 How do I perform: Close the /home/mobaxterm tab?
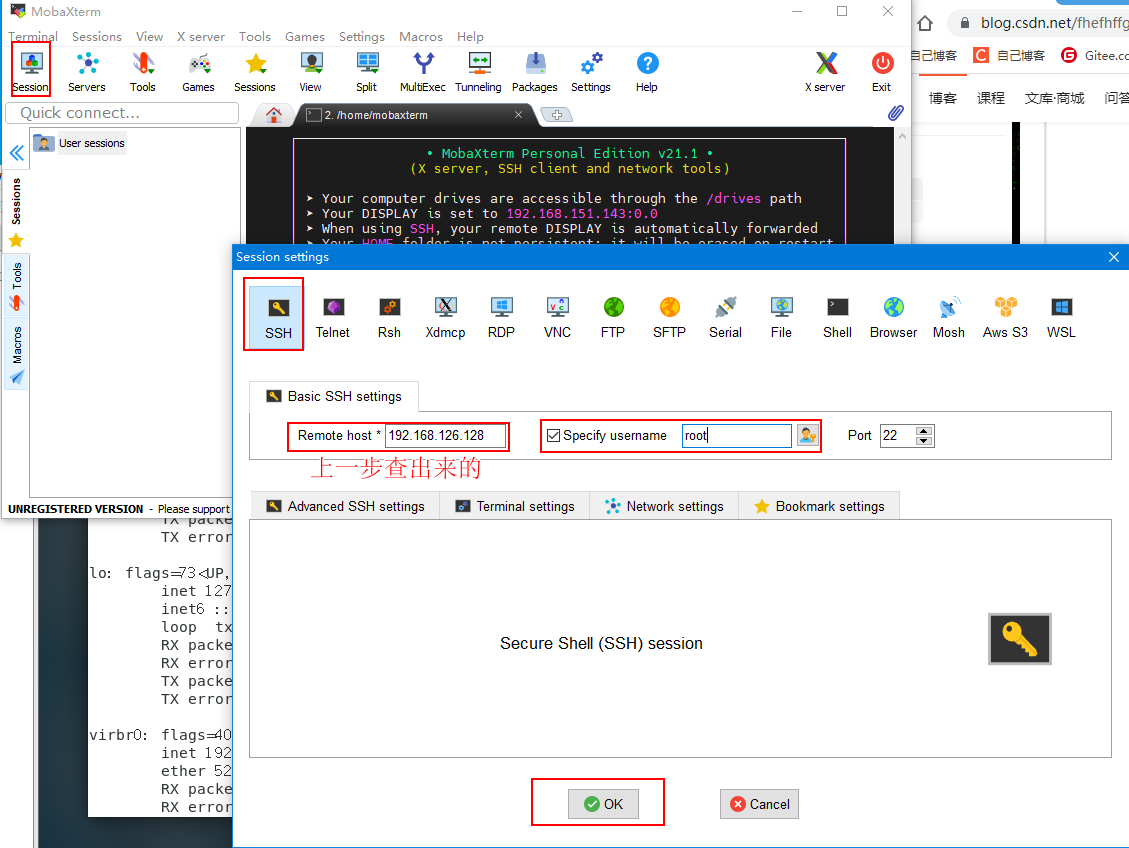[x=518, y=114]
